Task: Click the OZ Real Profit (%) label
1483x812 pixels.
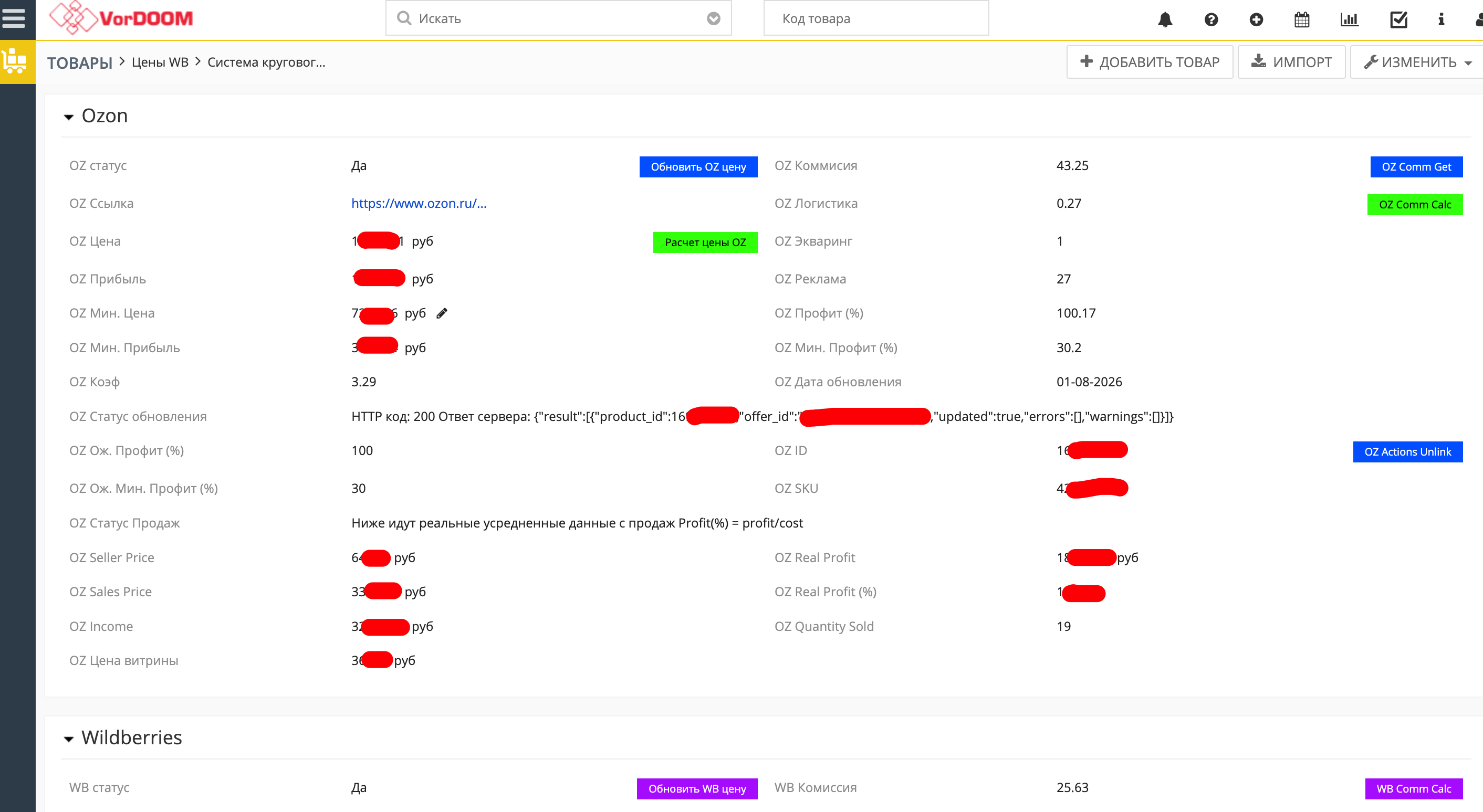Action: coord(826,592)
